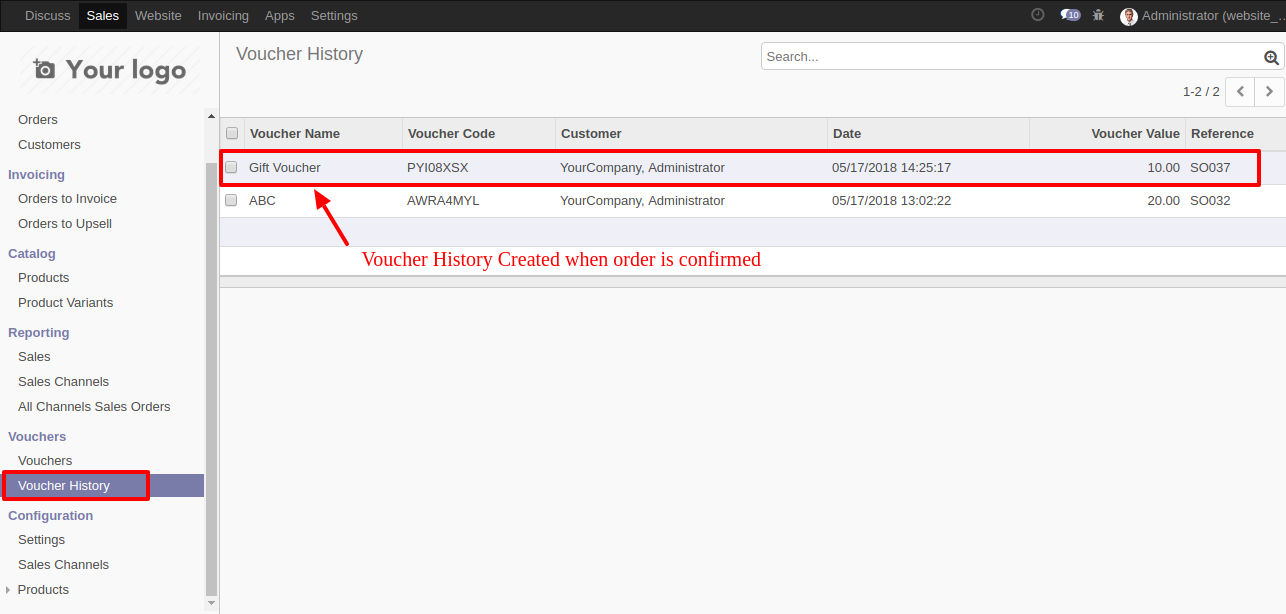
Task: Open the Sales menu
Action: 103,16
